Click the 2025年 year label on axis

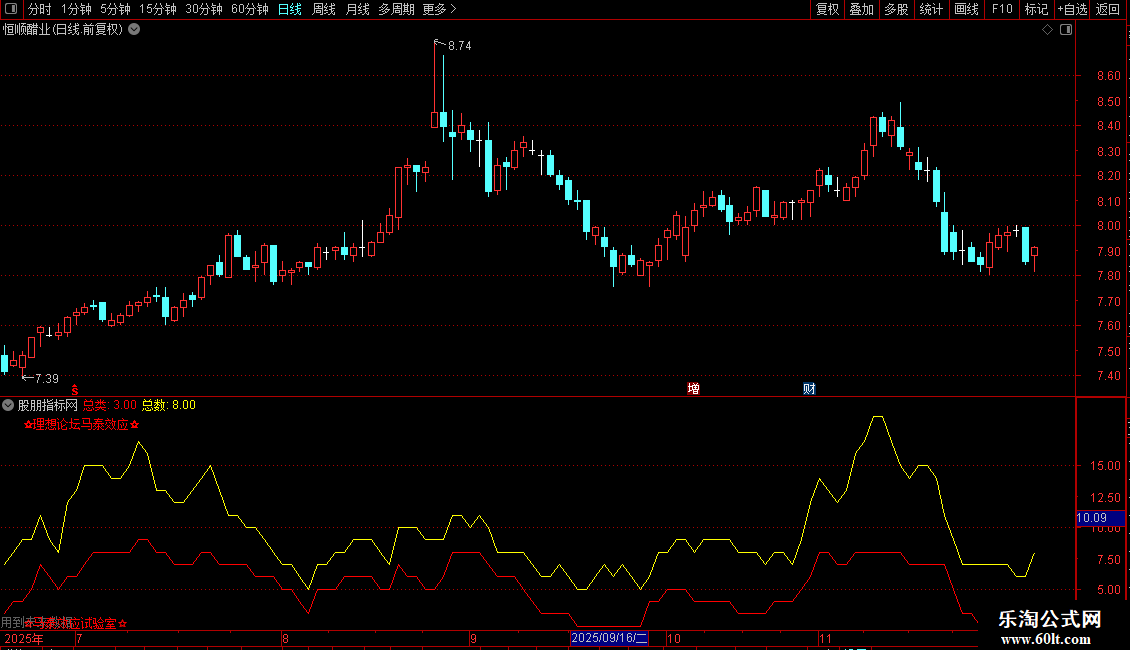(23, 638)
